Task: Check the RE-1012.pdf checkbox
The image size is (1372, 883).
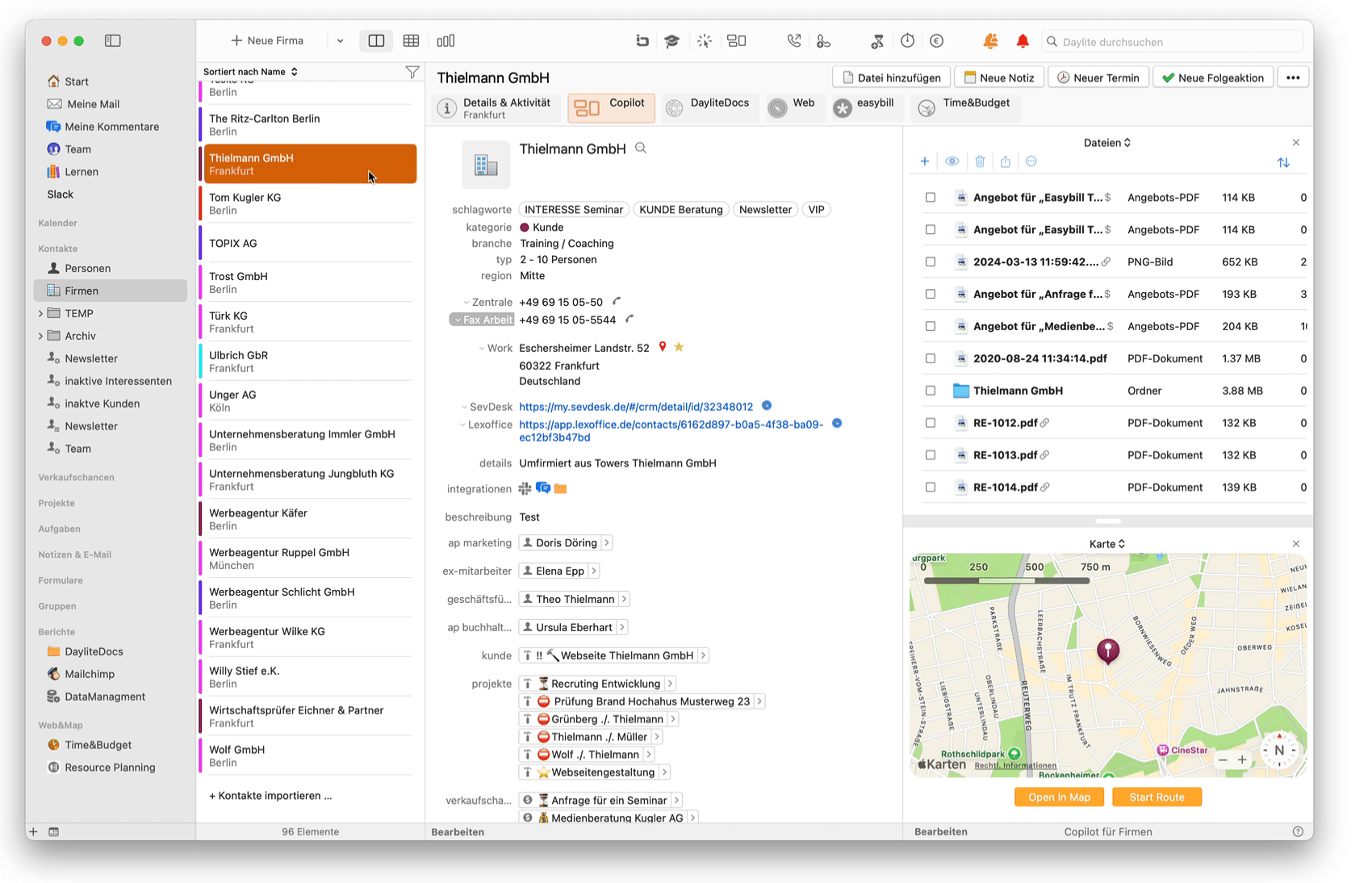Action: (x=931, y=423)
